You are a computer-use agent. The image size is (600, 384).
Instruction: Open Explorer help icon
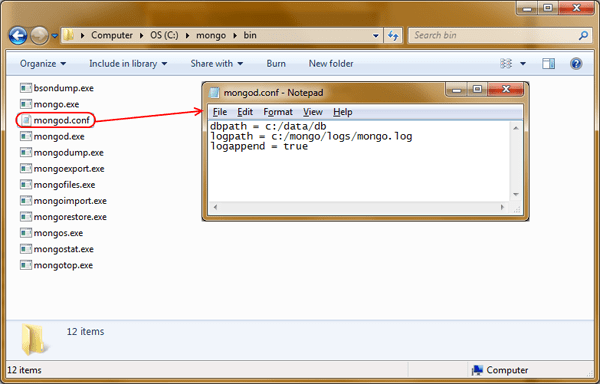pos(576,63)
